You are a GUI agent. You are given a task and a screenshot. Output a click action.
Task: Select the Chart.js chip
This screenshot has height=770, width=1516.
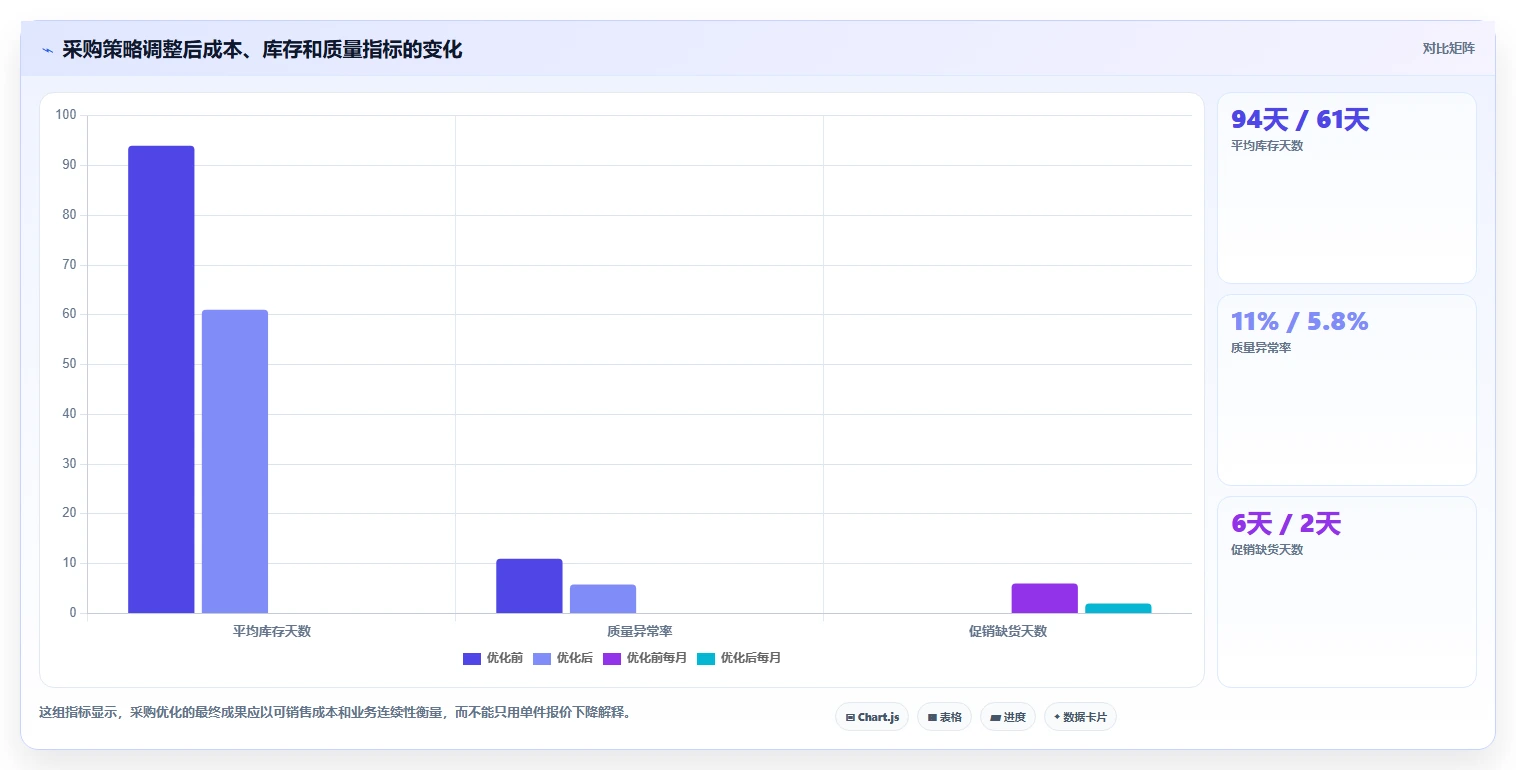[x=872, y=717]
